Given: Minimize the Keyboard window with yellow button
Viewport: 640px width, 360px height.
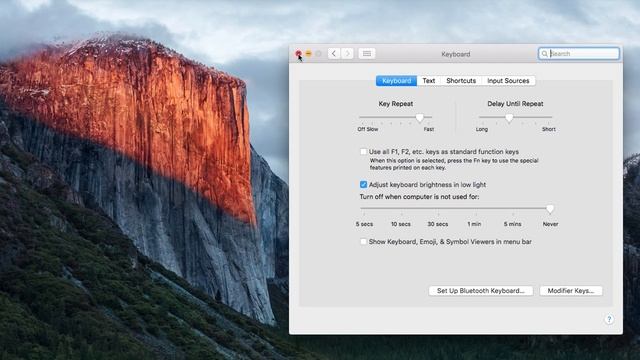Looking at the screenshot, I should [309, 53].
